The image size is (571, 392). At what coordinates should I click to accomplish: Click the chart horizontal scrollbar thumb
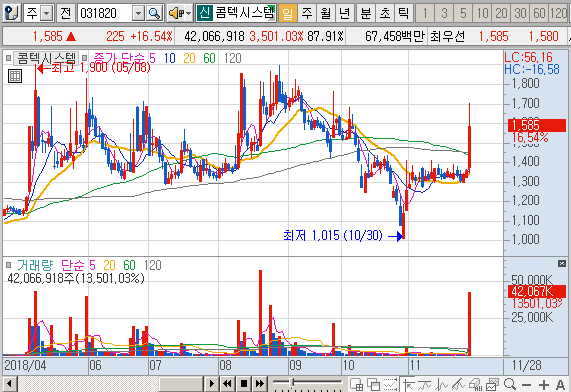181,384
